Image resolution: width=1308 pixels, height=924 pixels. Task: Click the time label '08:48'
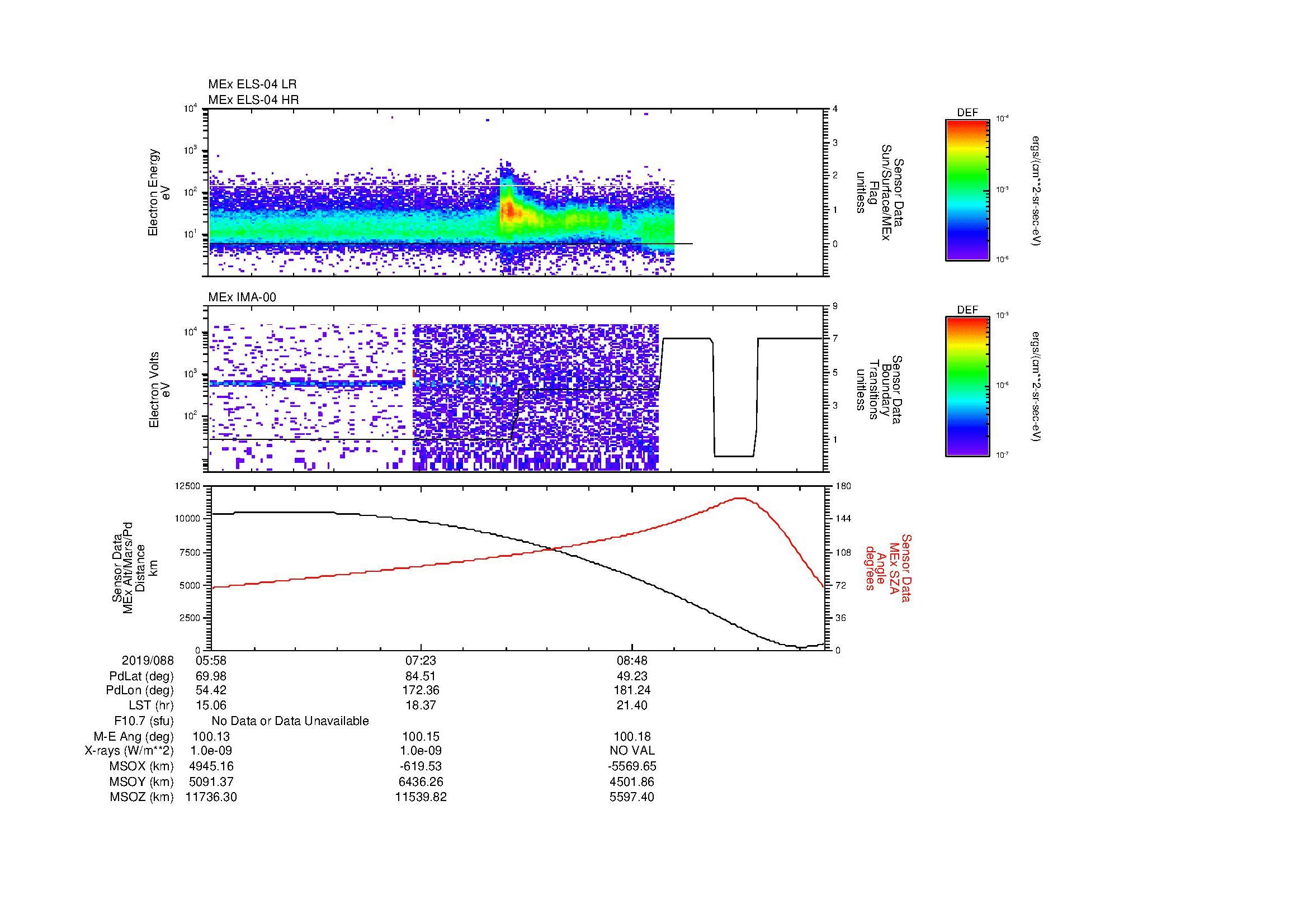coord(632,661)
